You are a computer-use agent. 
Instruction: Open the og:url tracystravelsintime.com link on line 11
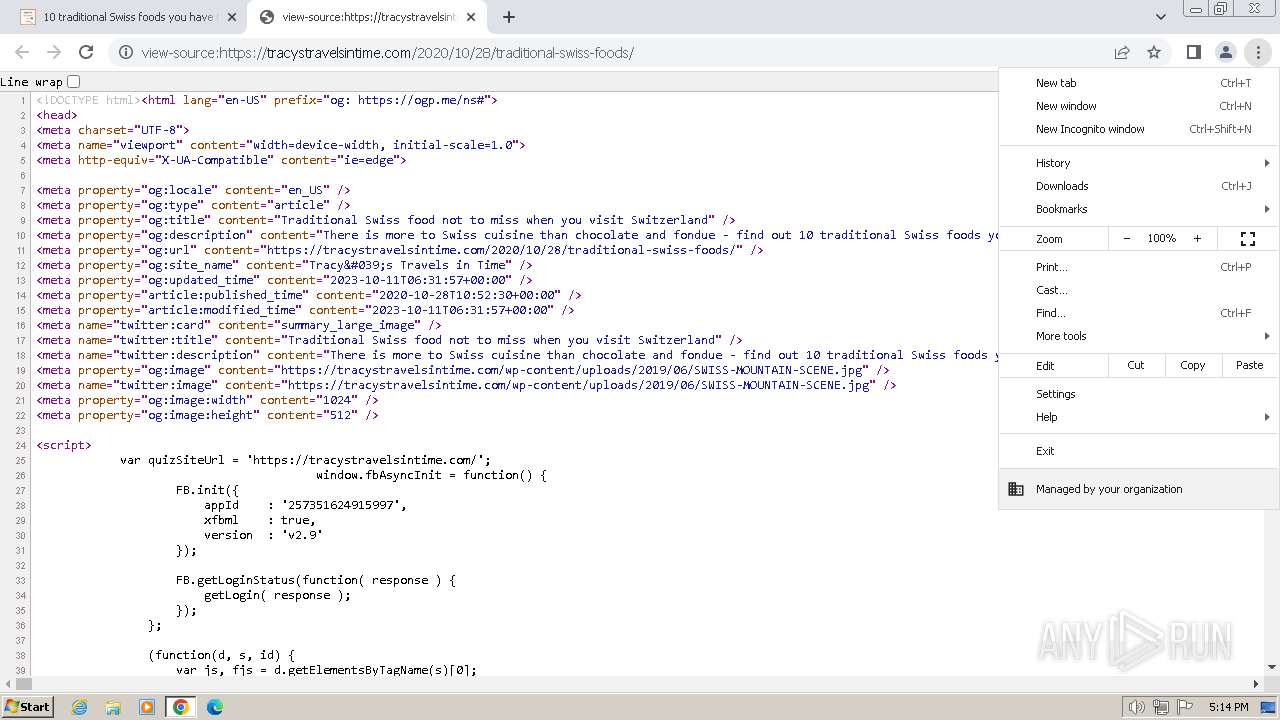[x=503, y=250]
